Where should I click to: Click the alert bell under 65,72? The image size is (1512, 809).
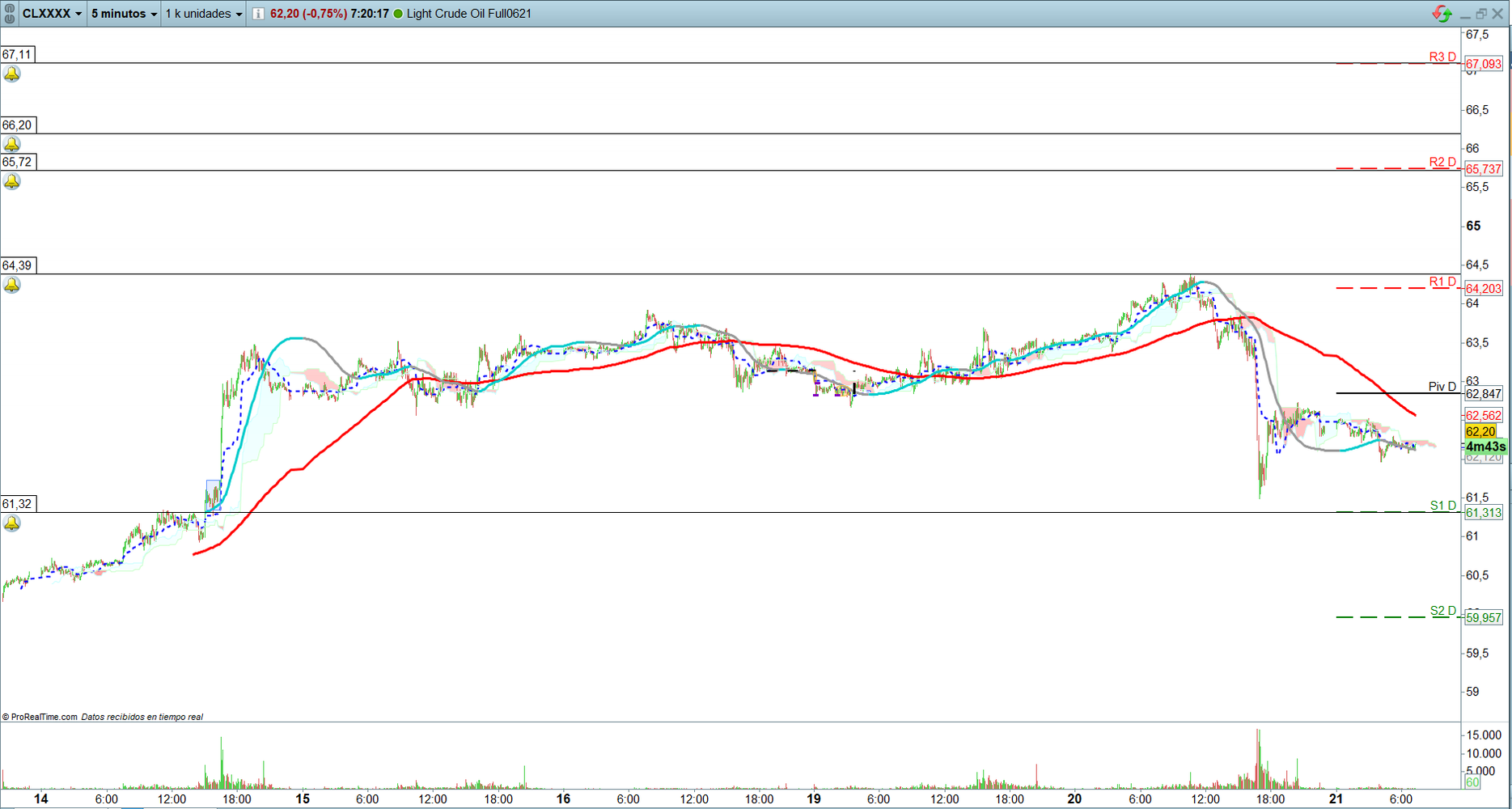pos(12,182)
